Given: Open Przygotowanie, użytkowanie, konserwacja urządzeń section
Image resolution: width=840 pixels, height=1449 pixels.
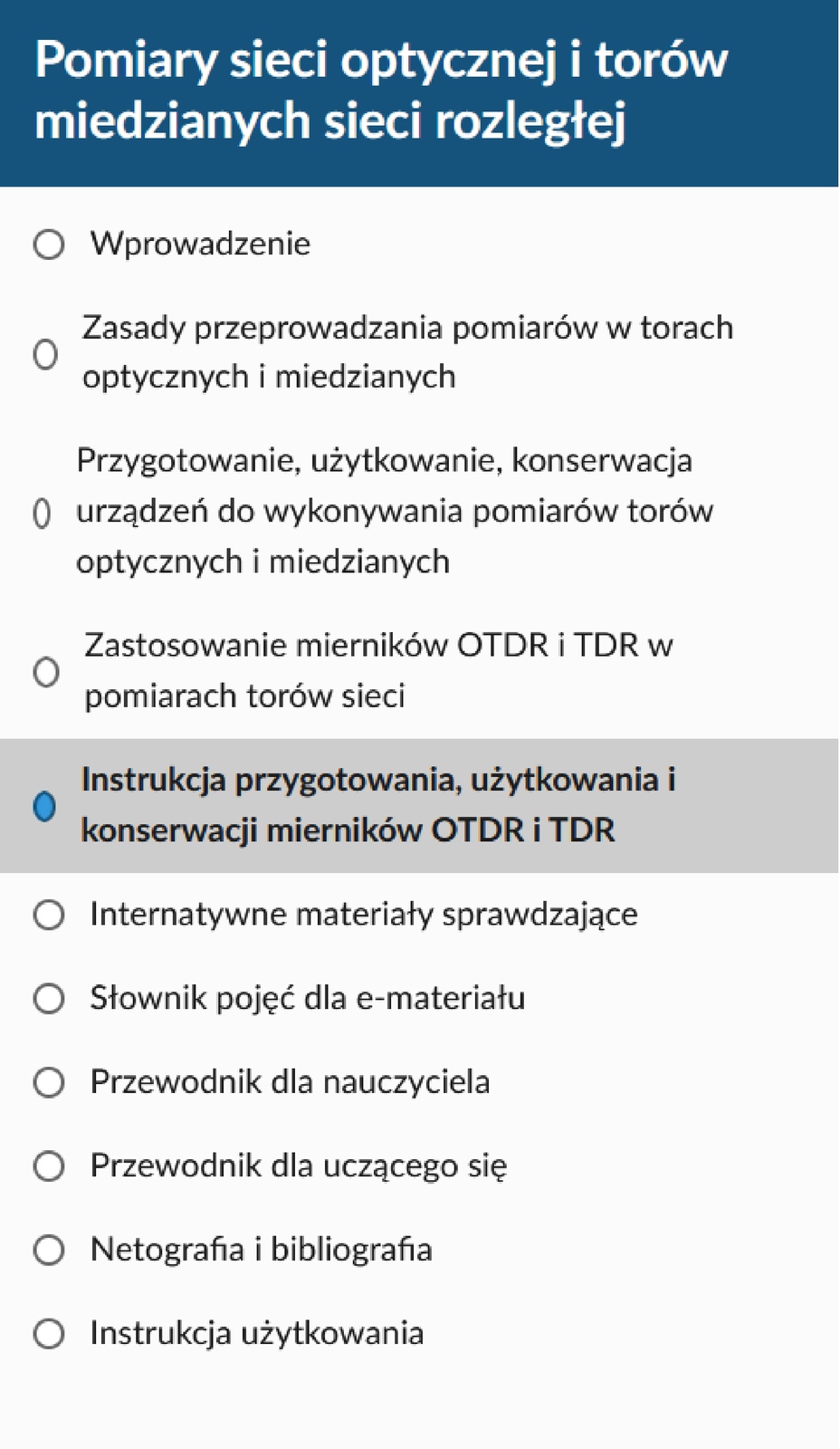Looking at the screenshot, I should click(x=395, y=511).
